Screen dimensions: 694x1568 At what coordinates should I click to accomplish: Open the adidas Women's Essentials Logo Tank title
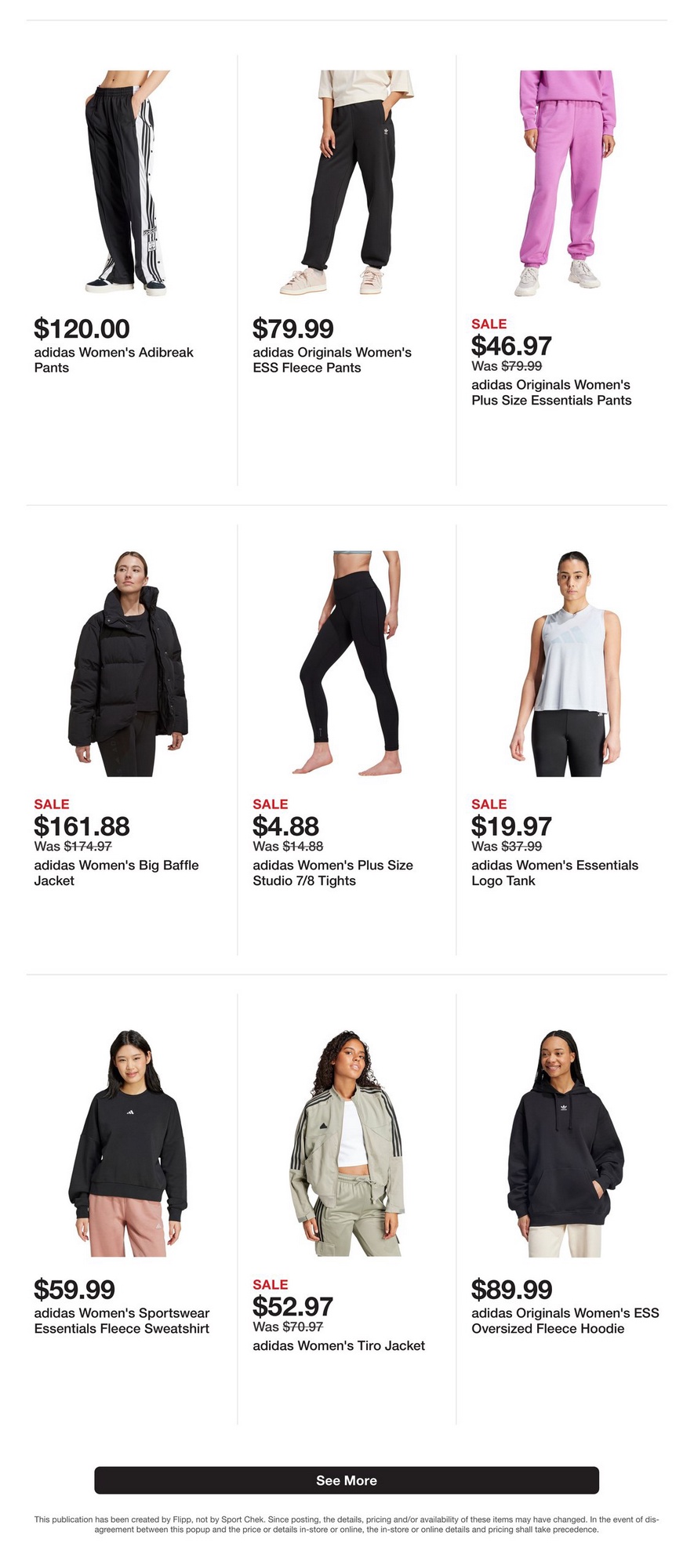tap(554, 873)
